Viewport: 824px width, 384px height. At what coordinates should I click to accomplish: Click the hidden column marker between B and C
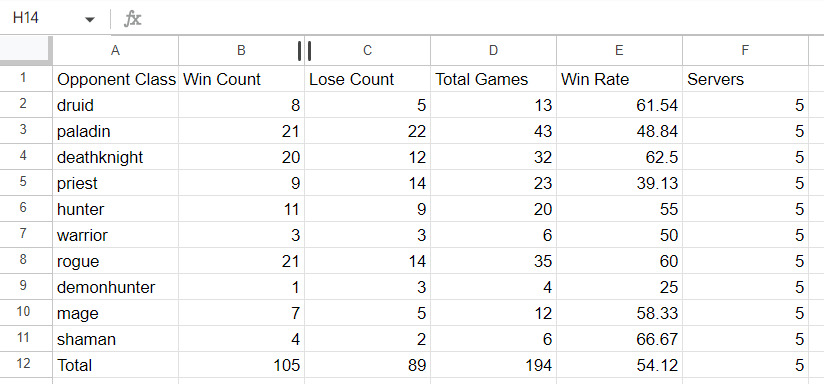304,51
